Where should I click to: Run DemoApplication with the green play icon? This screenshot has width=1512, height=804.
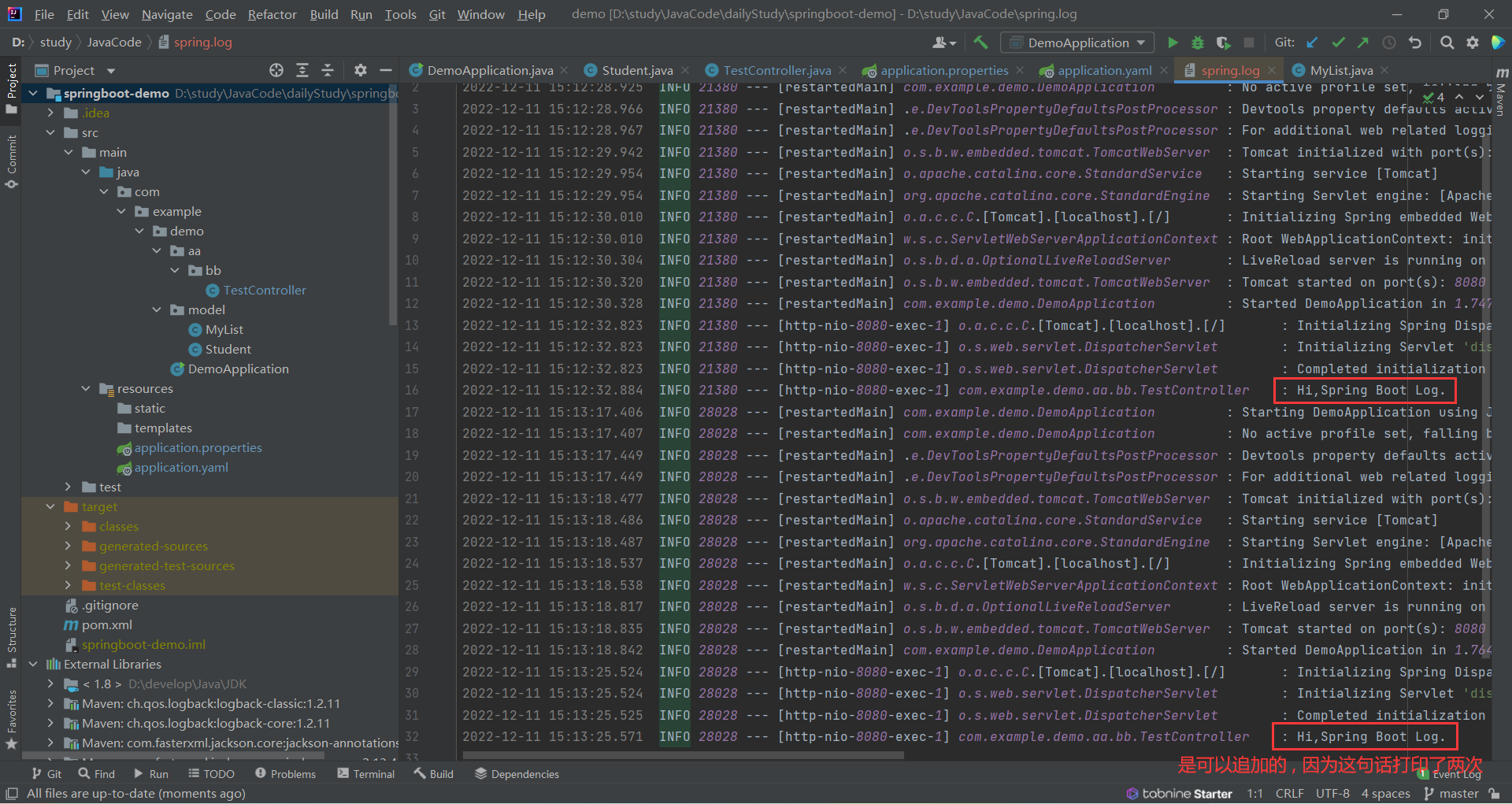(x=1173, y=43)
